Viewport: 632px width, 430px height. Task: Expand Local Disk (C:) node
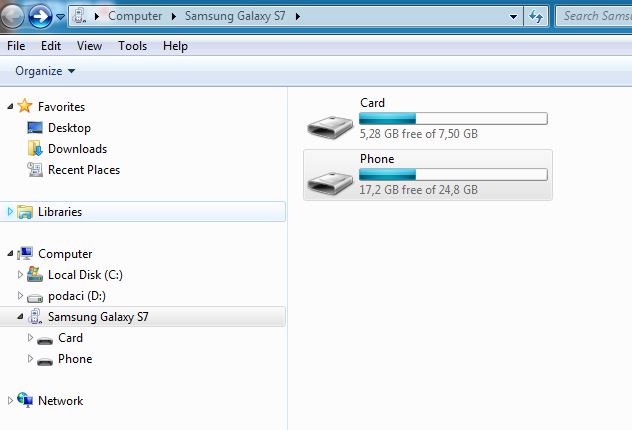20,274
